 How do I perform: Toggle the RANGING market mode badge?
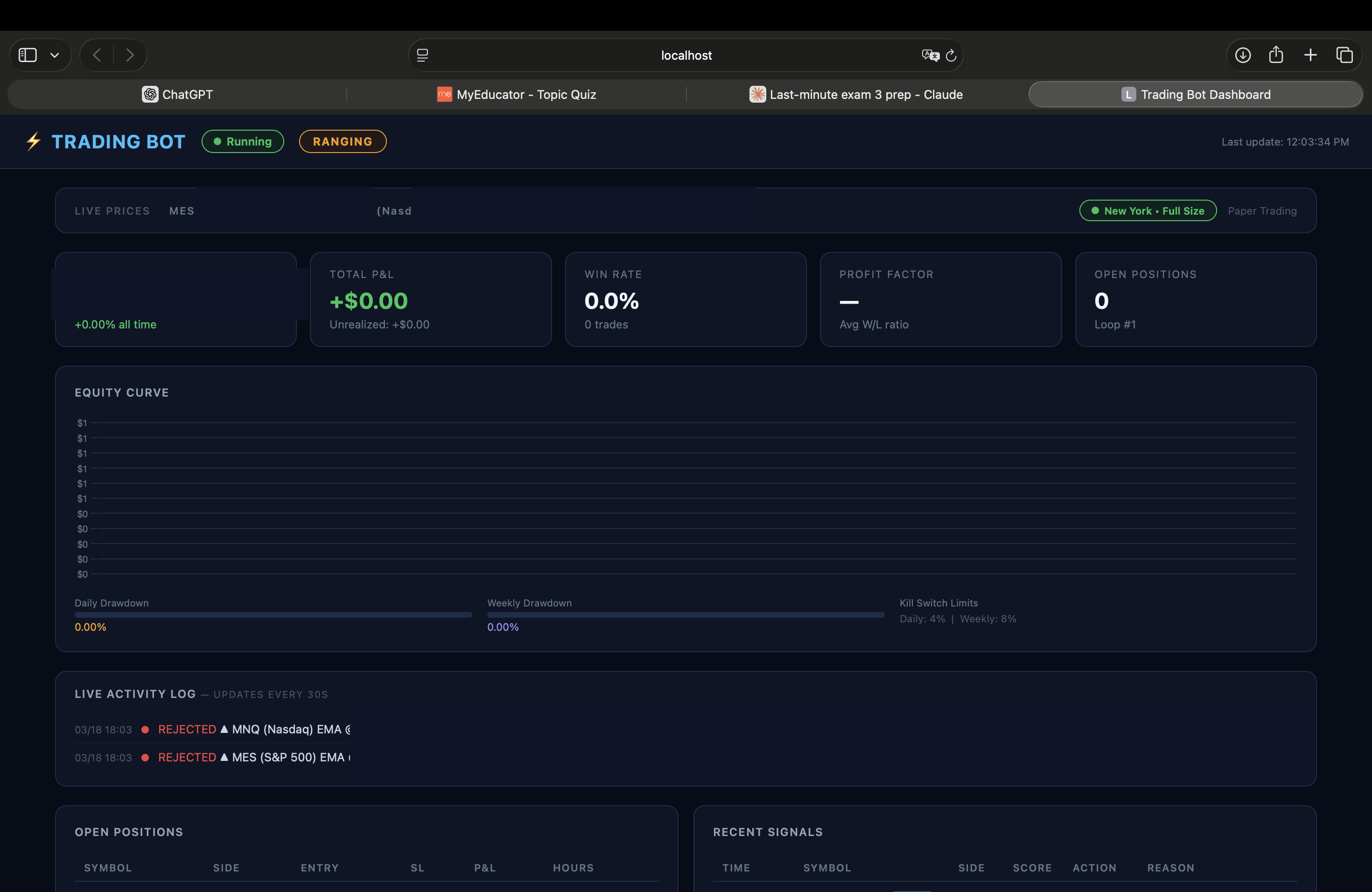tap(343, 141)
